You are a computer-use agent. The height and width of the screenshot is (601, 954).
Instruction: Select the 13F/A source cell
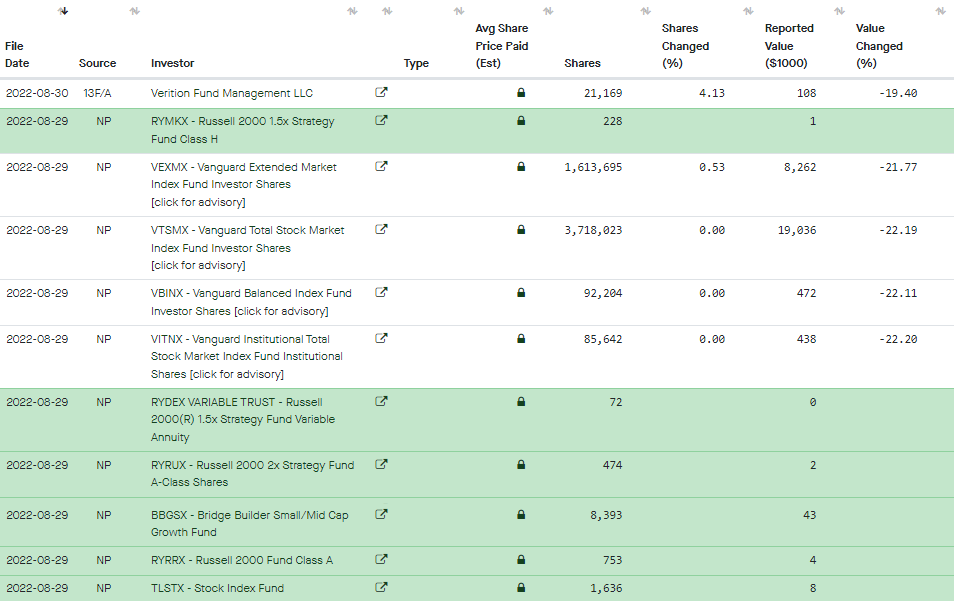[x=97, y=93]
